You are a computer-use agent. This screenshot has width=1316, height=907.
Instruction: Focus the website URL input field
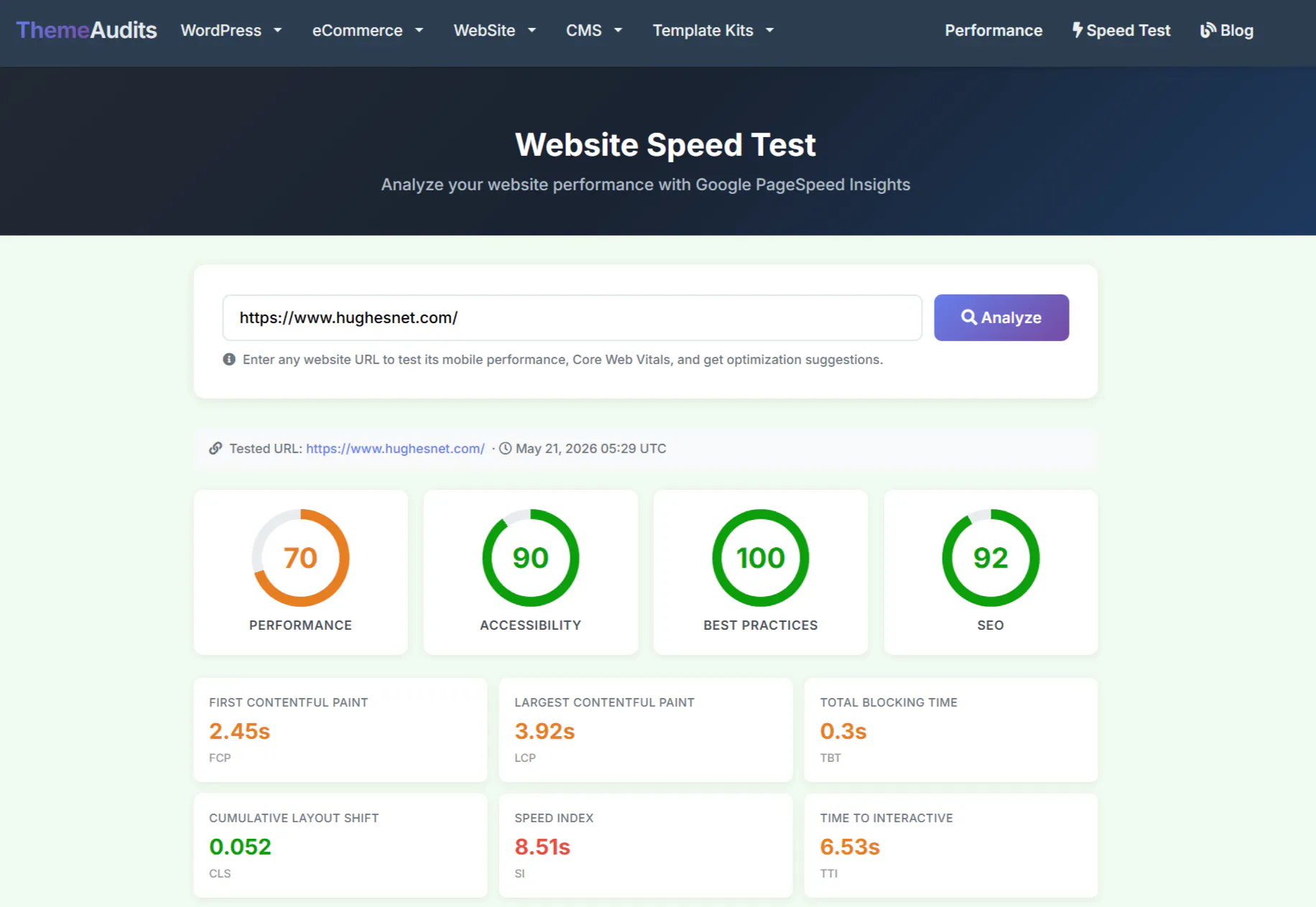click(x=572, y=317)
